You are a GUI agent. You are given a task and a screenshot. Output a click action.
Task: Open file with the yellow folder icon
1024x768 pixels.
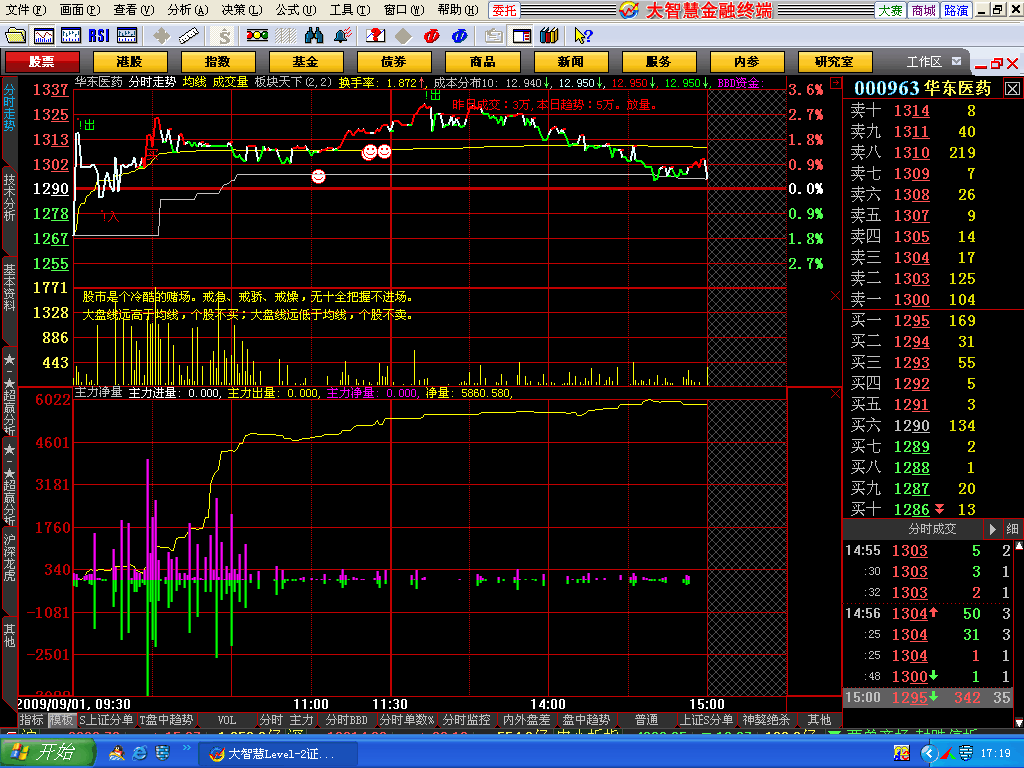[x=15, y=35]
